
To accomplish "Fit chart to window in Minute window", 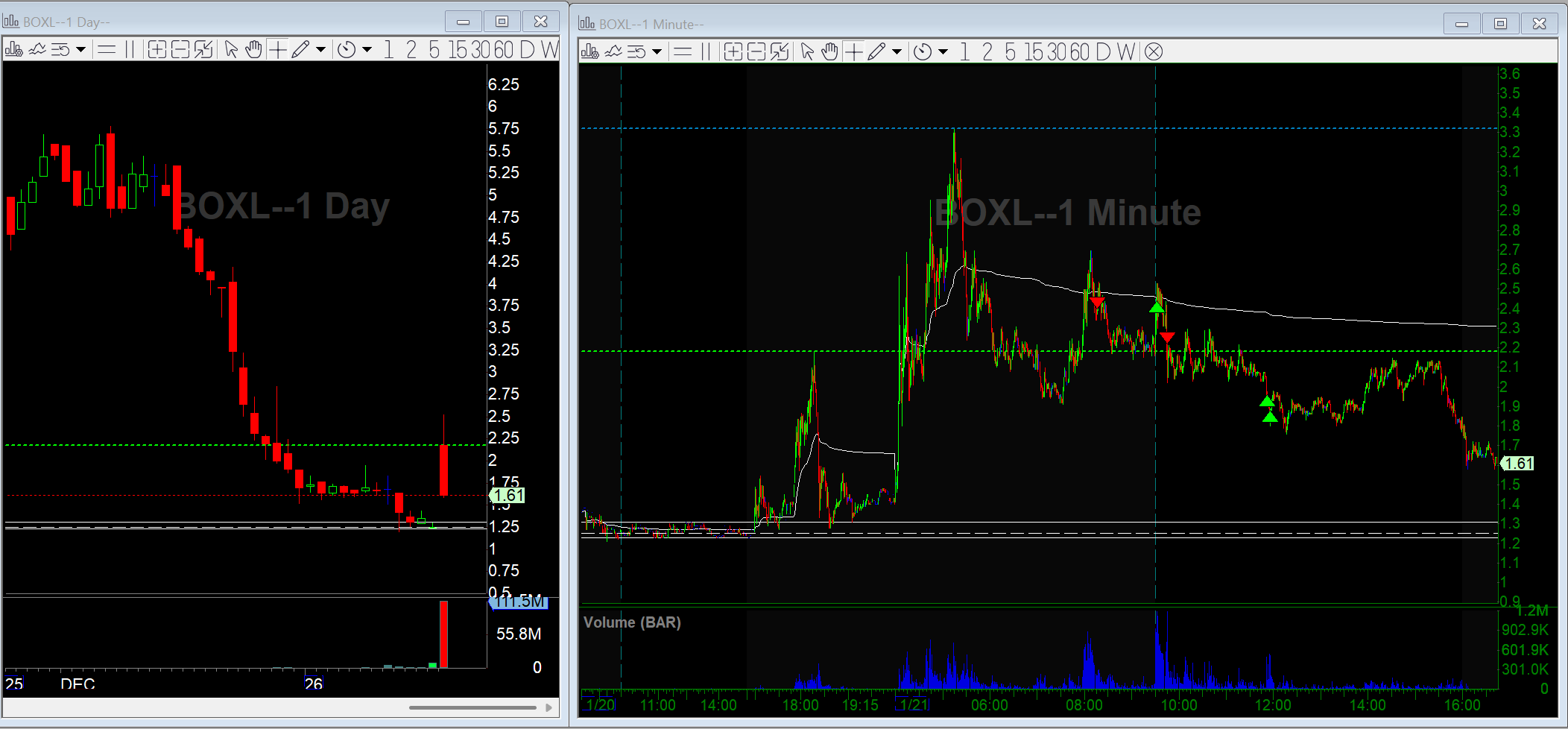I will (779, 51).
